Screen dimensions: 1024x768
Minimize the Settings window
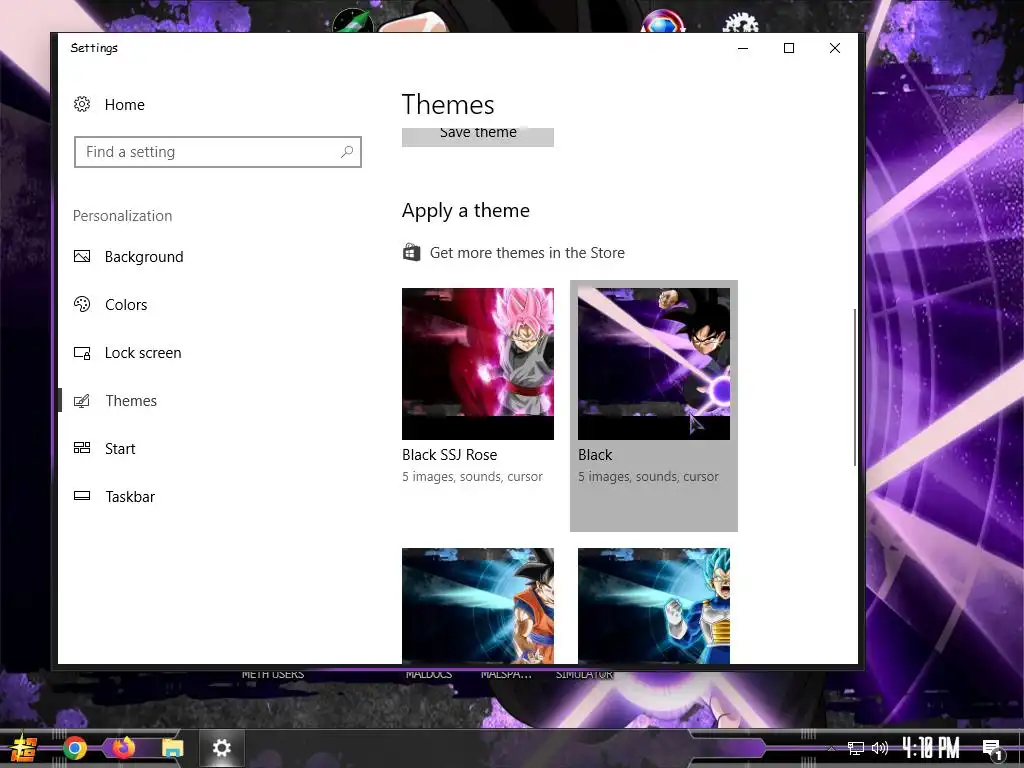coord(743,48)
